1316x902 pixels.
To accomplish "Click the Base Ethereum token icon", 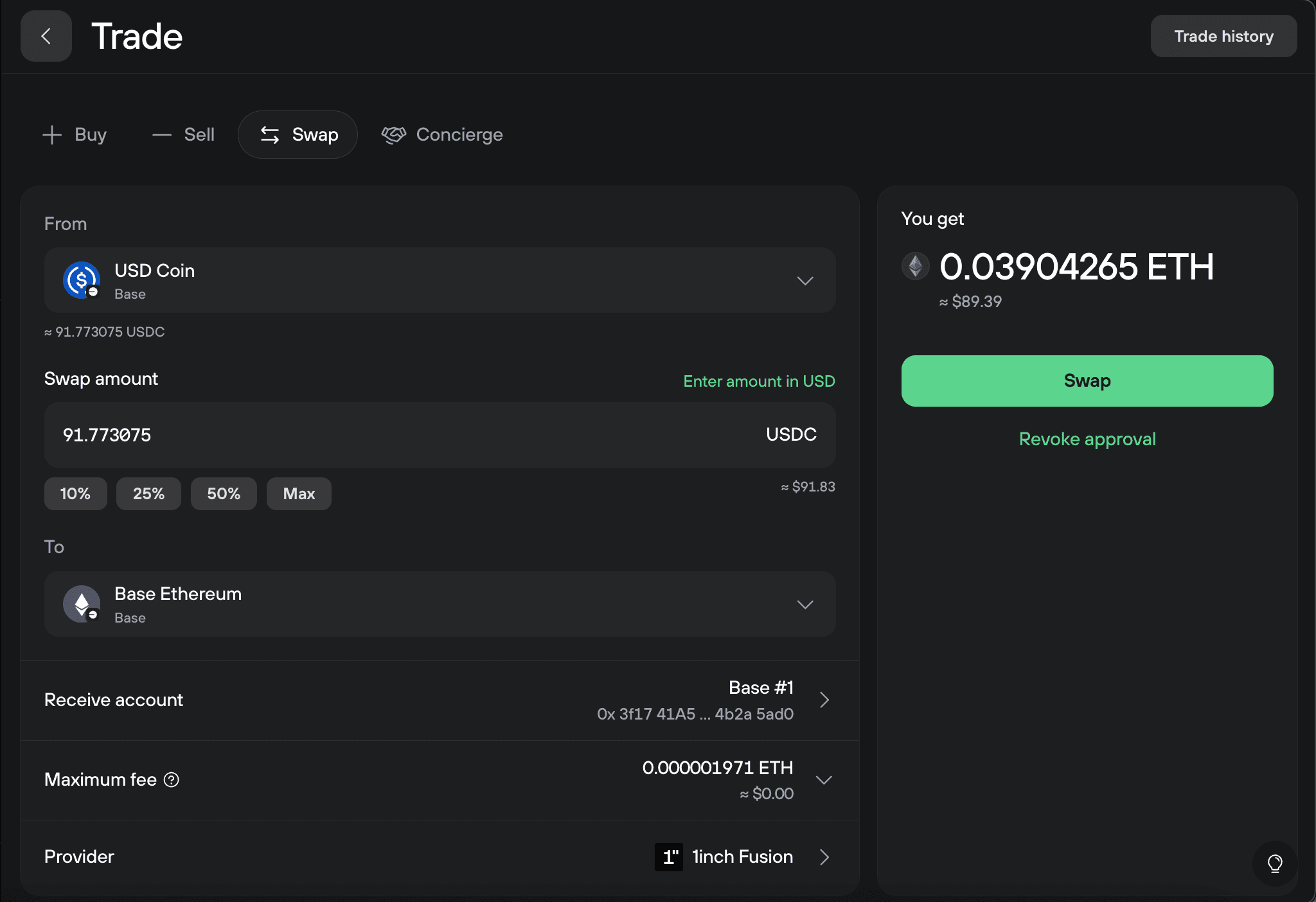I will click(x=82, y=604).
